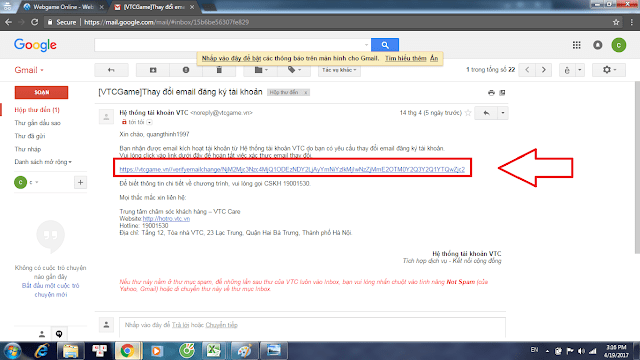Open File Explorer from taskbar
Viewport: 640px width, 360px height.
[x=70, y=351]
